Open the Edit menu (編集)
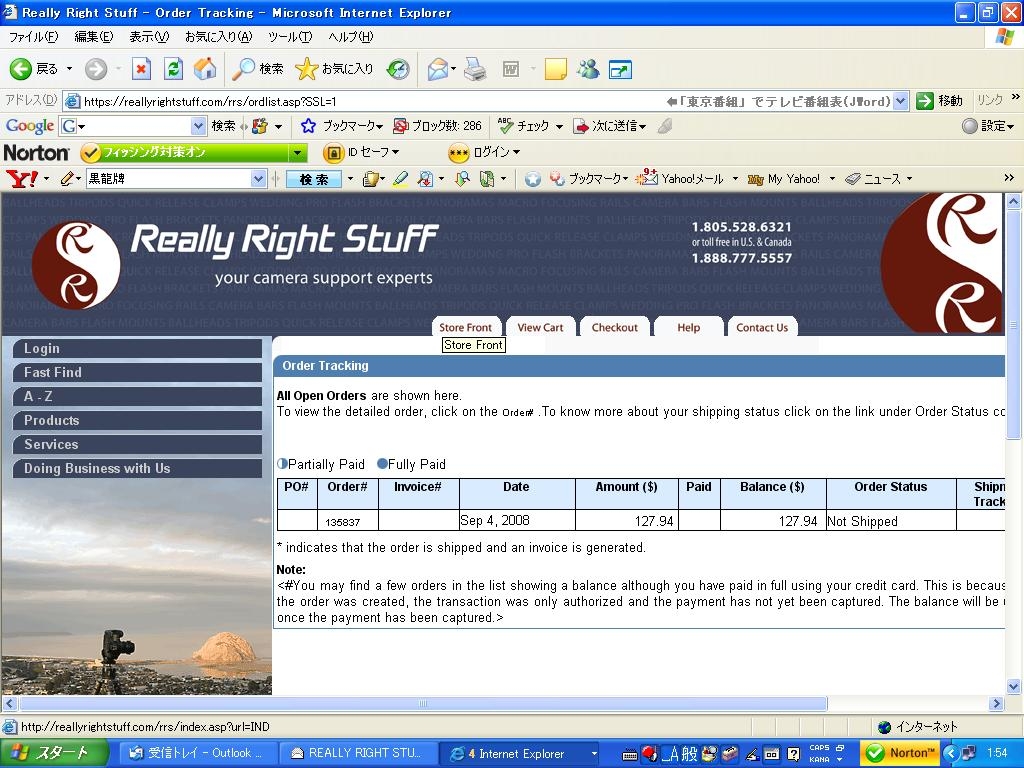Image resolution: width=1024 pixels, height=768 pixels. [93, 37]
